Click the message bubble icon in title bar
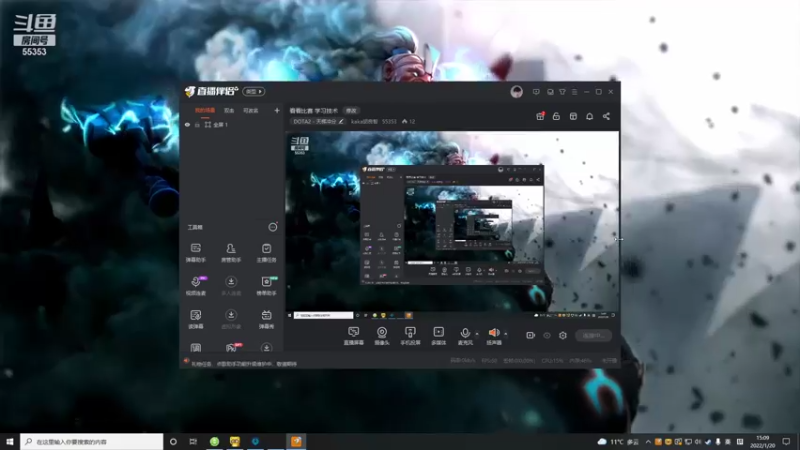Viewport: 800px width, 450px height. [x=536, y=92]
